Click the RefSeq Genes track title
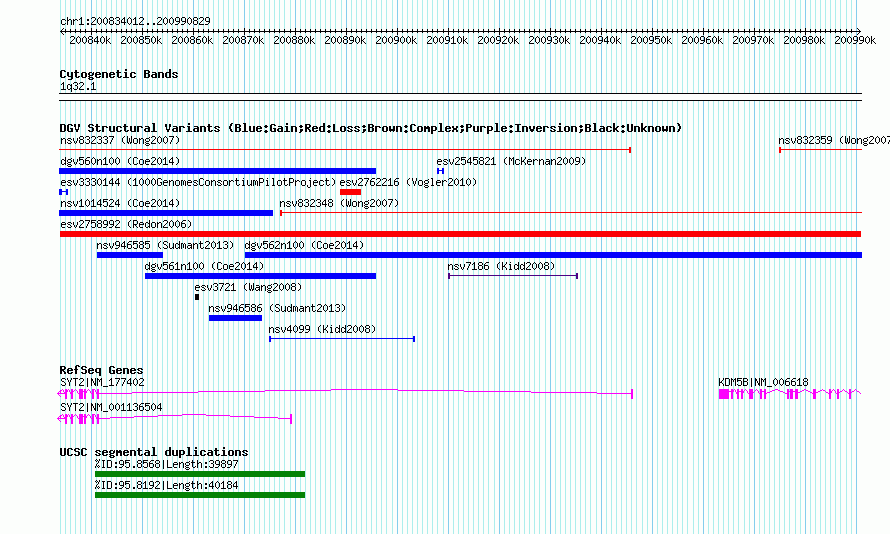This screenshot has height=534, width=890. 102,370
